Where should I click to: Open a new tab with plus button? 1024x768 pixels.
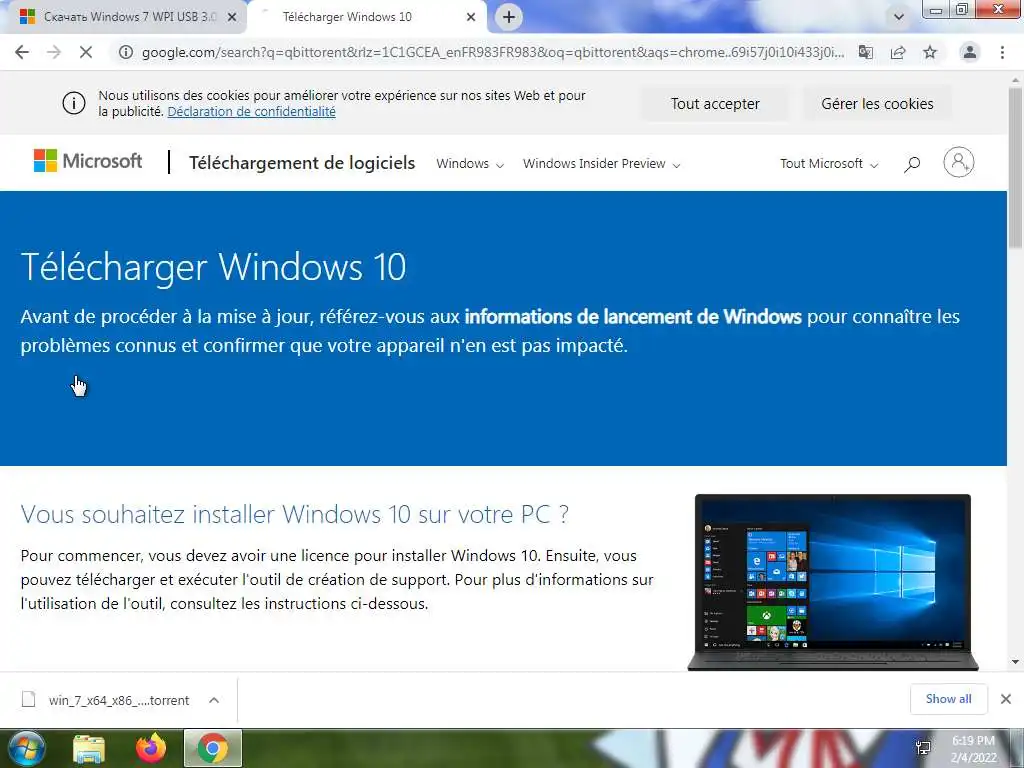(x=509, y=17)
